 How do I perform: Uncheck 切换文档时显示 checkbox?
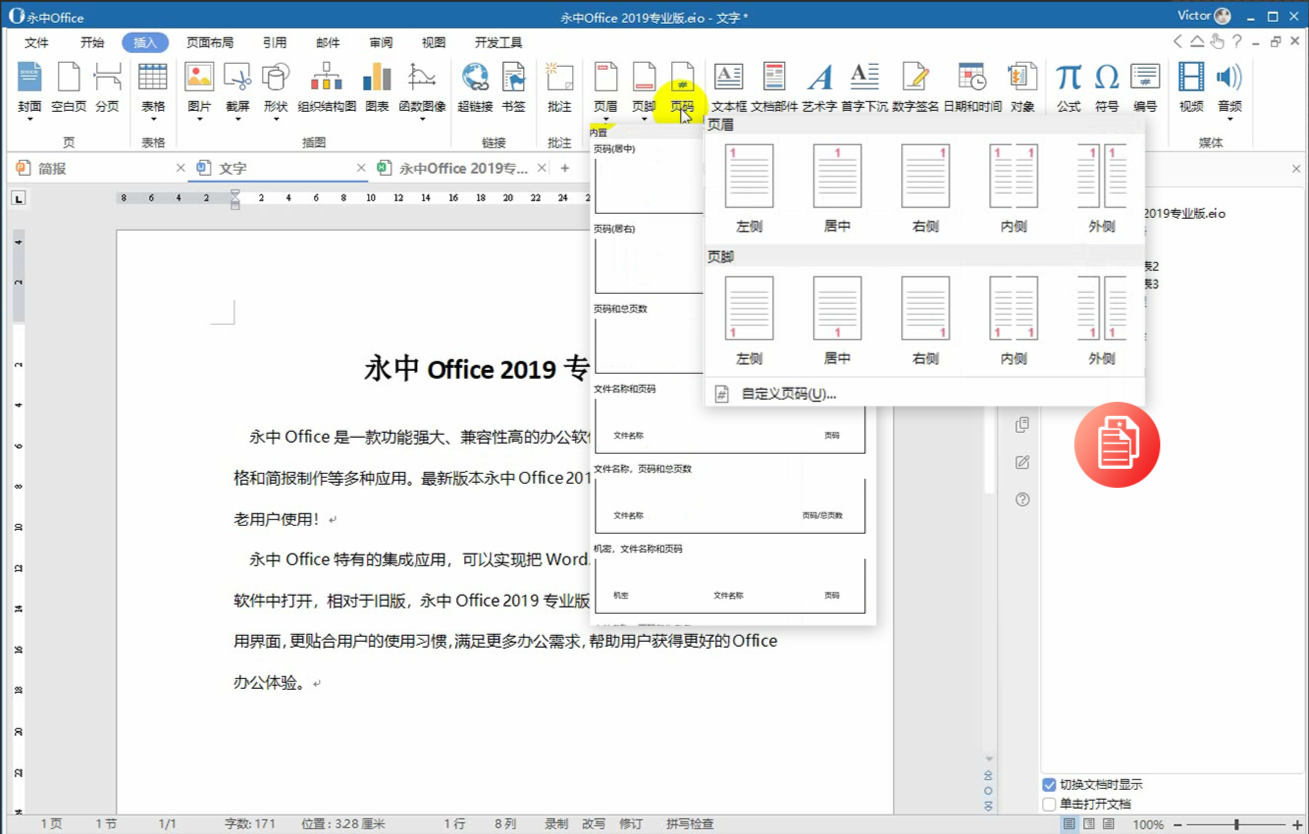(1049, 785)
